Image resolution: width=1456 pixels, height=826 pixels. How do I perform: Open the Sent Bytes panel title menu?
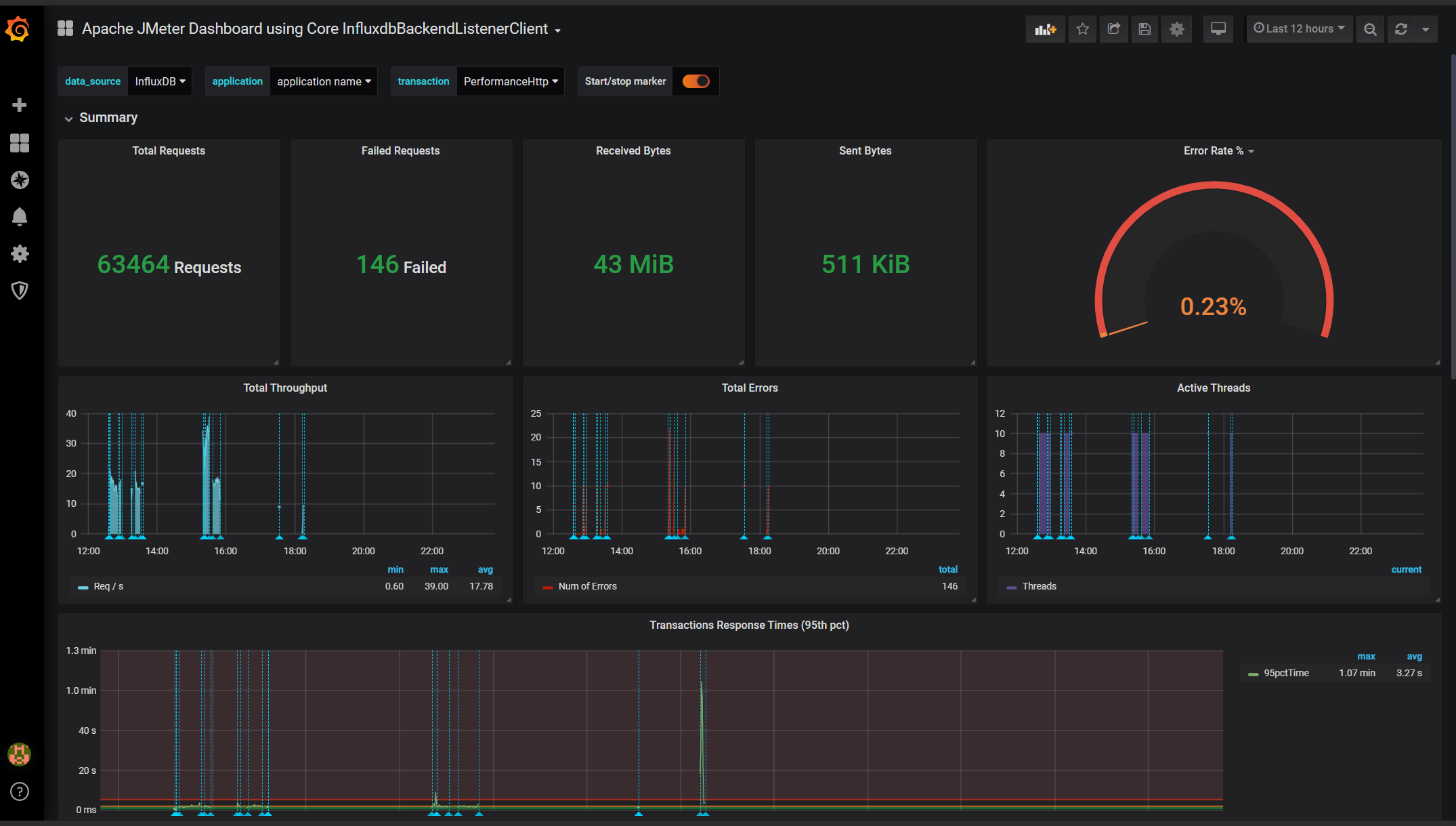click(865, 151)
